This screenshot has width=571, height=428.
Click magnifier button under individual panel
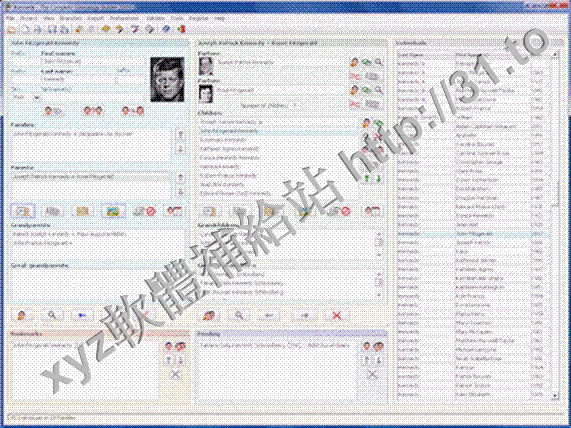coord(52,315)
